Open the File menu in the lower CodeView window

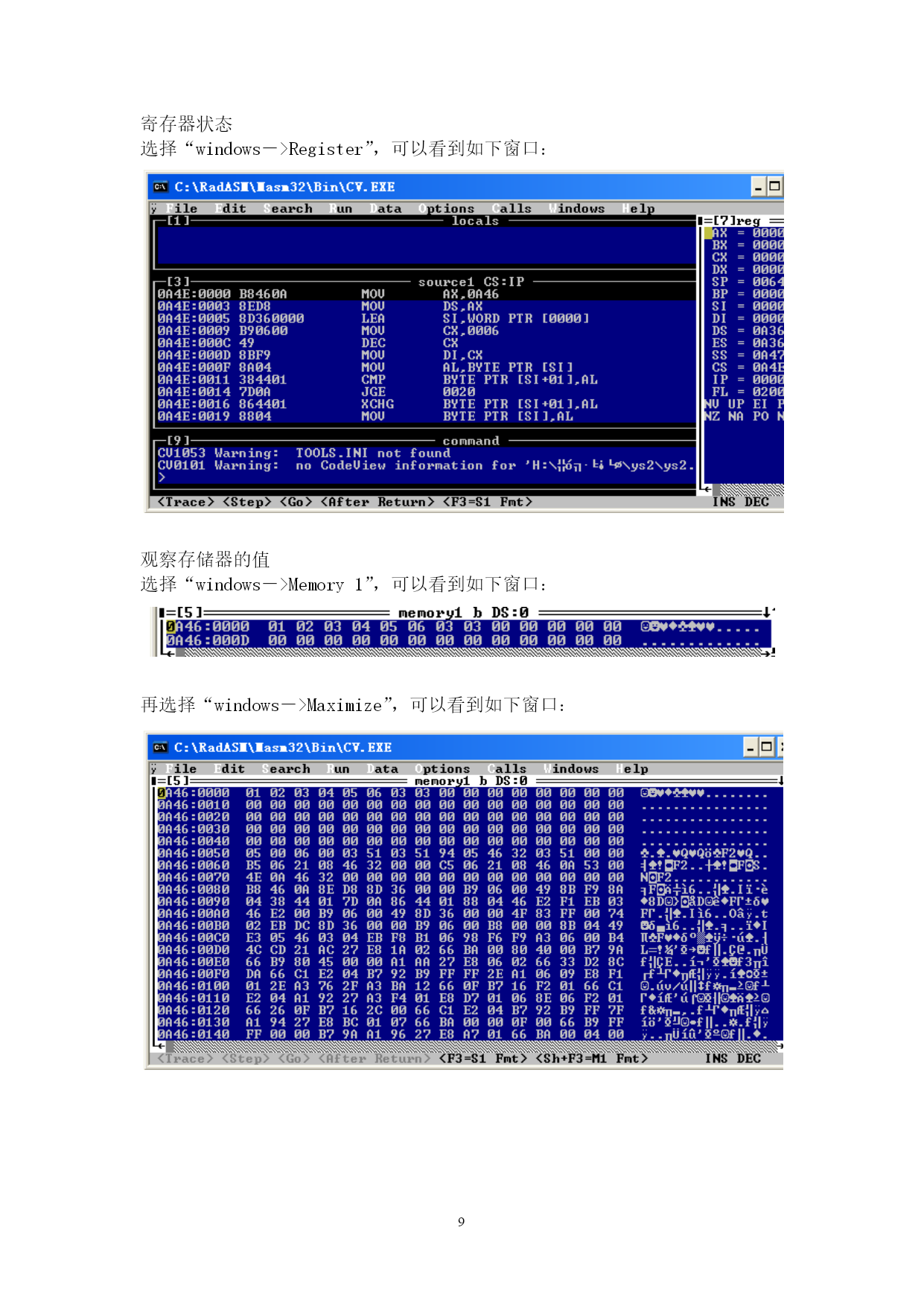[181, 768]
